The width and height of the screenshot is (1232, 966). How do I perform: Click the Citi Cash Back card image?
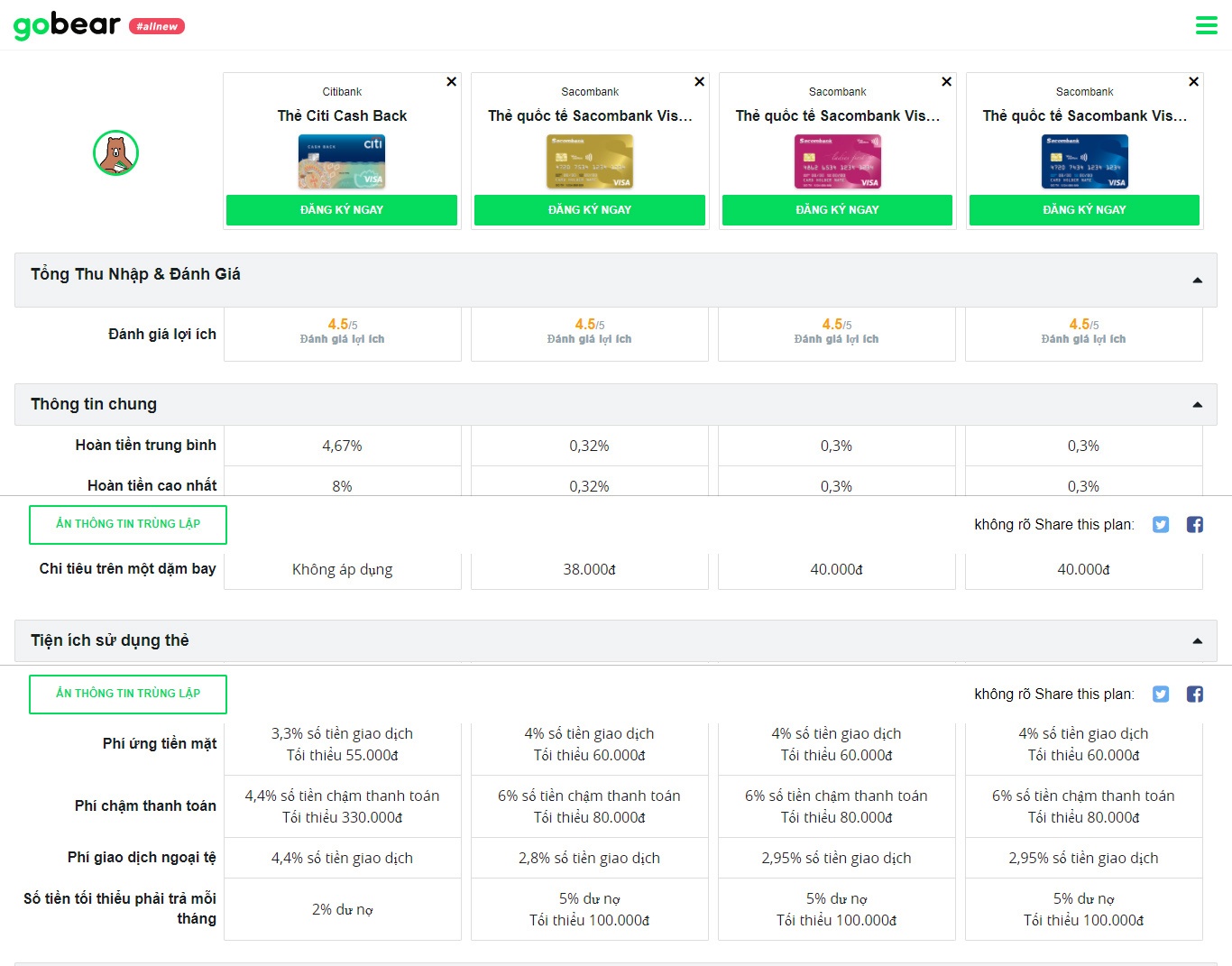tap(342, 161)
